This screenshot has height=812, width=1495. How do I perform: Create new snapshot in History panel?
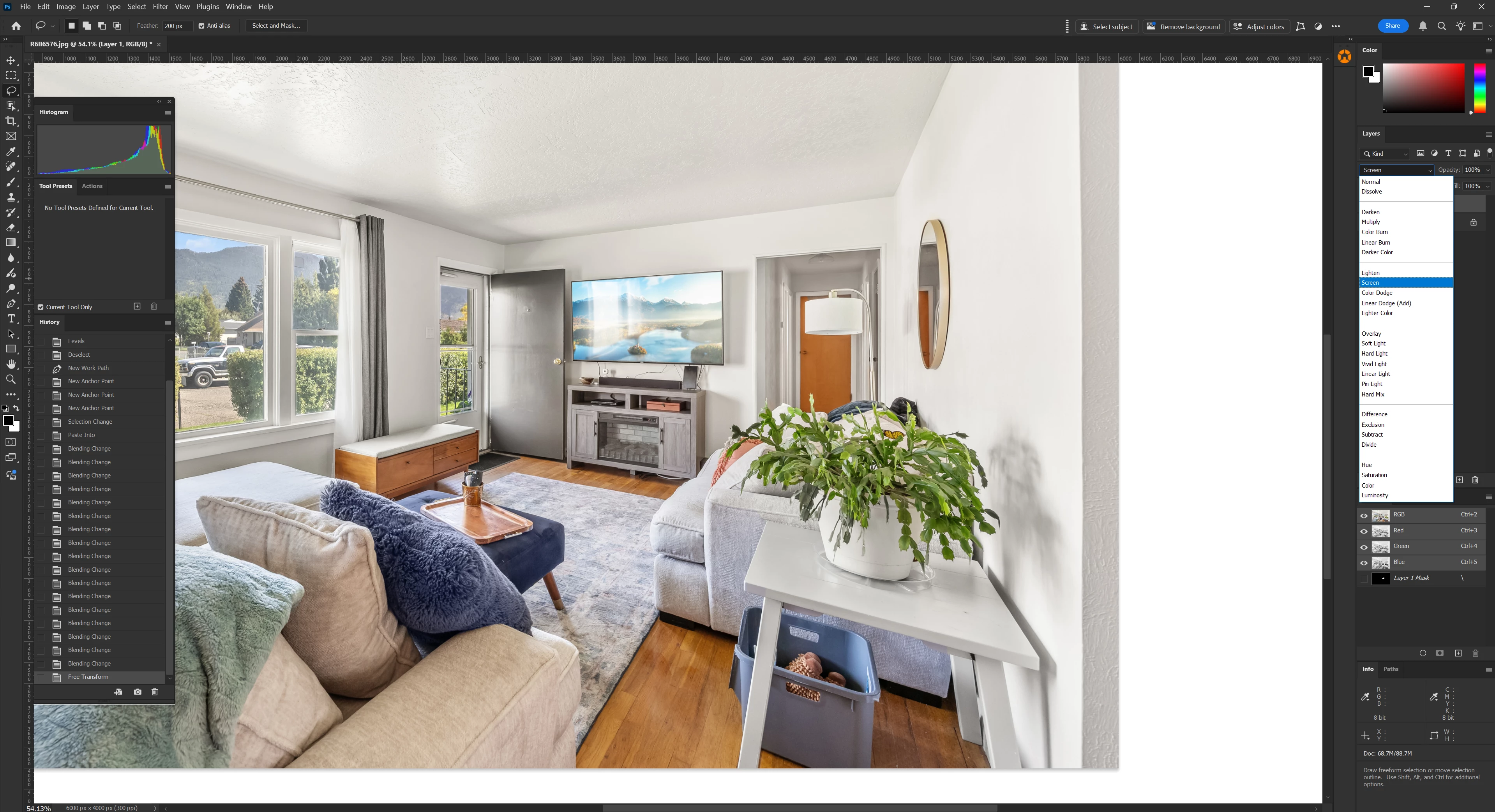[x=138, y=692]
